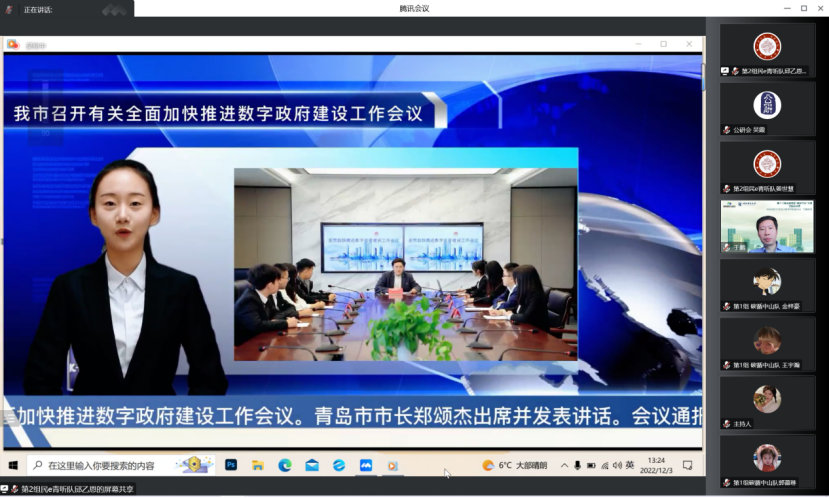
Task: Select participant 王宇瀚 tile
Action: coord(767,344)
